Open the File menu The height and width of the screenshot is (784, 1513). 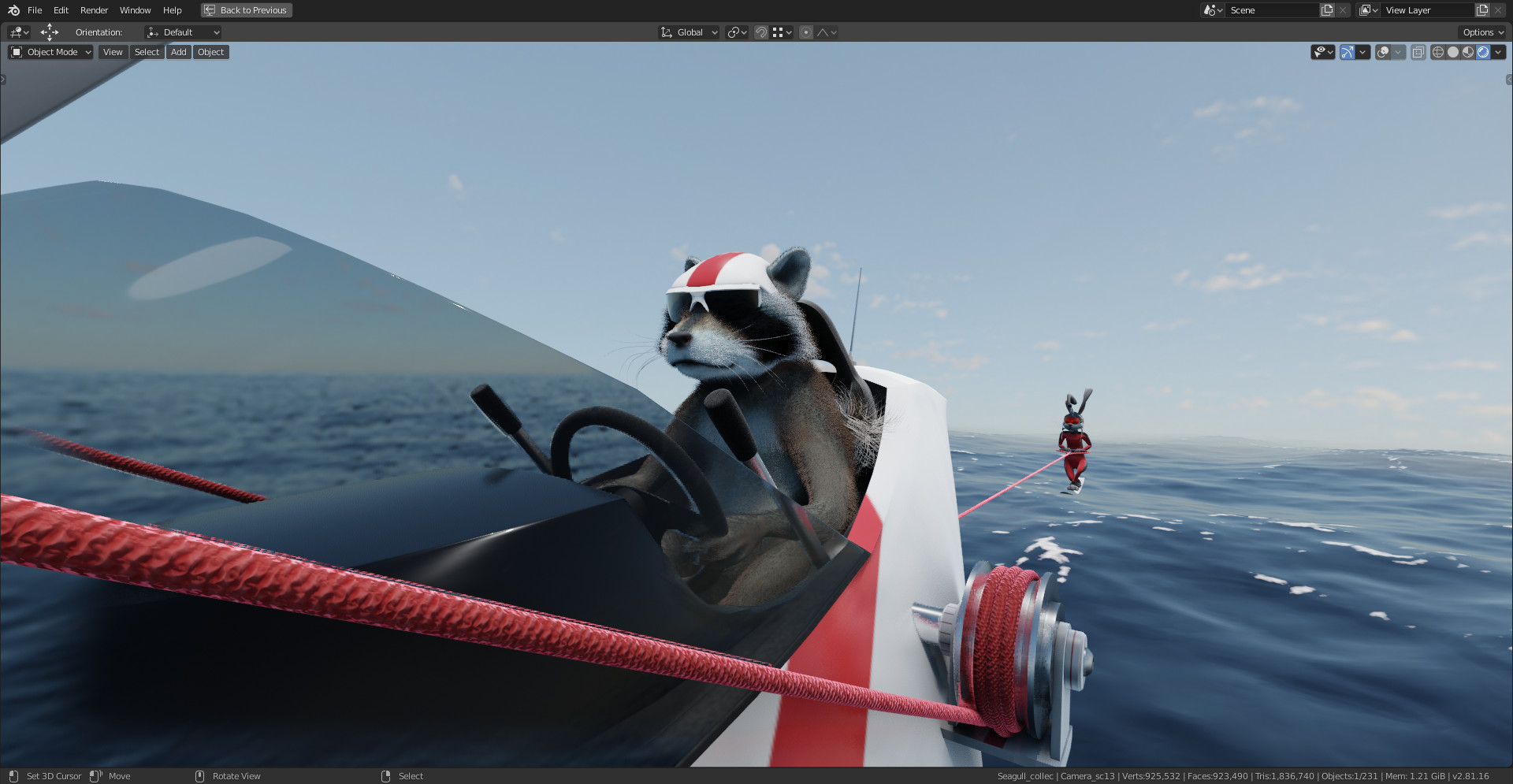pyautogui.click(x=35, y=10)
